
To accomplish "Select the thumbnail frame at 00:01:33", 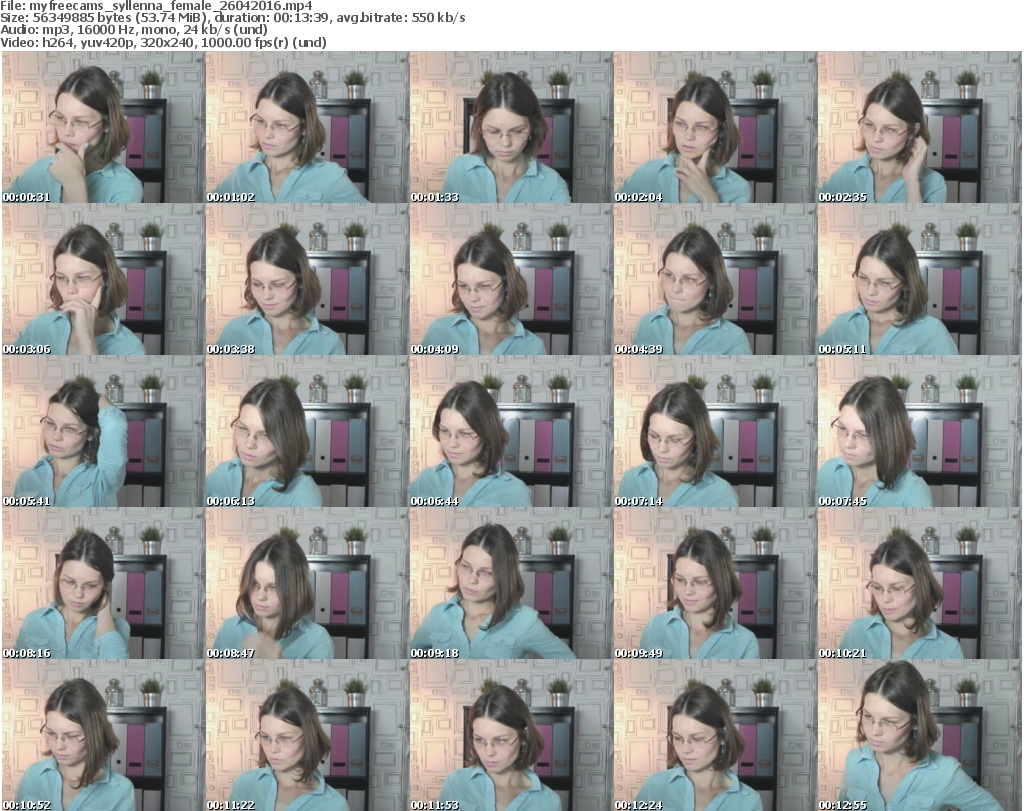I will coord(511,127).
